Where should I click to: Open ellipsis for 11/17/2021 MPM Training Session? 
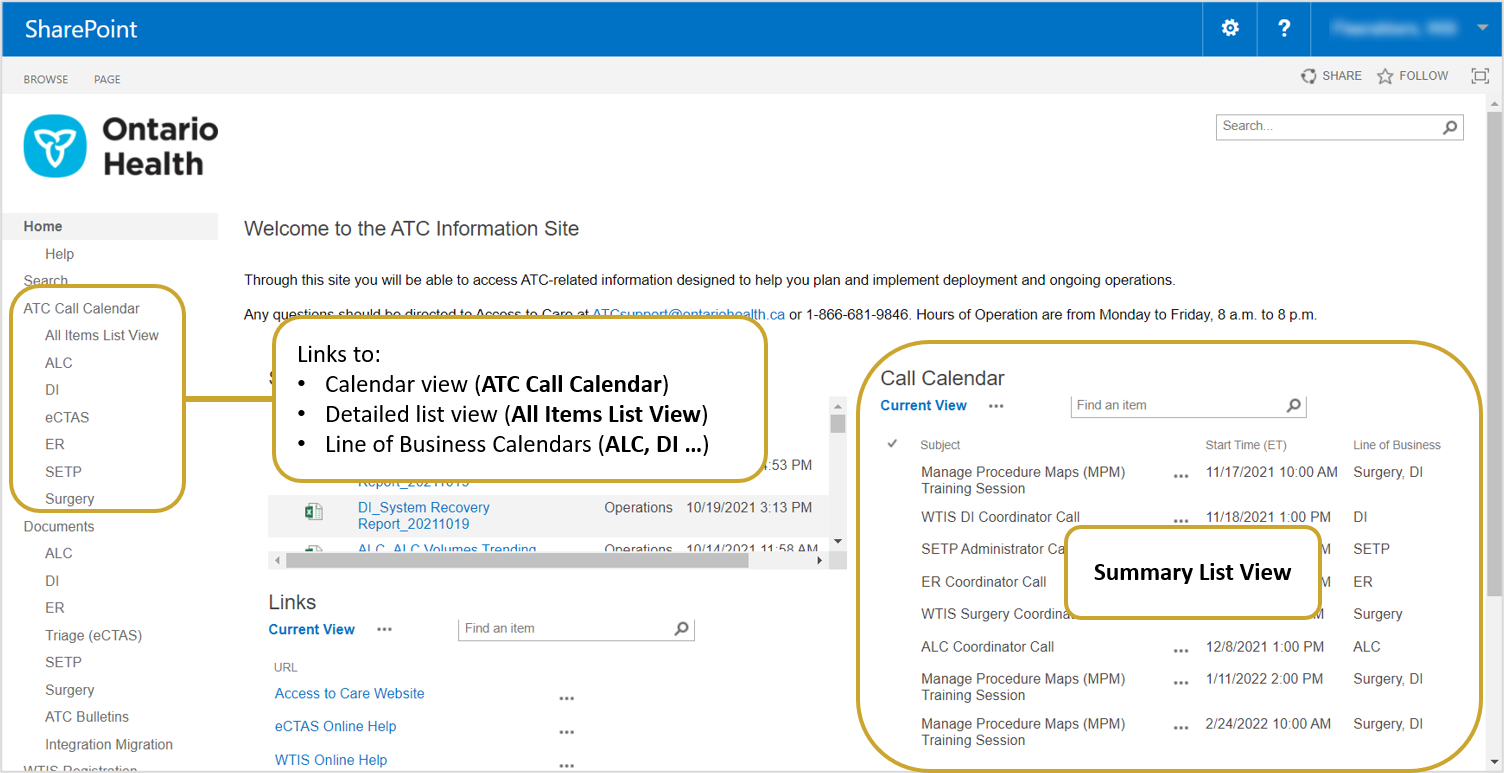pos(1181,477)
